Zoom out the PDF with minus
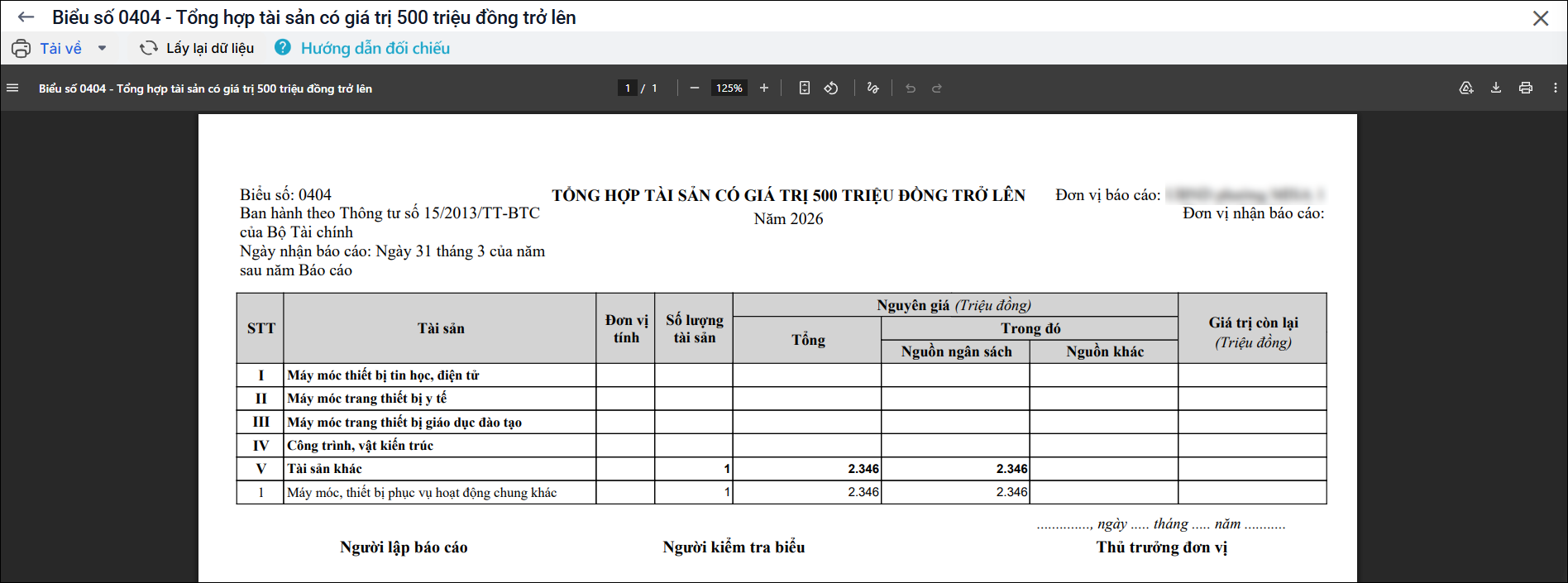Screen dimensions: 1568x583 pyautogui.click(x=695, y=88)
